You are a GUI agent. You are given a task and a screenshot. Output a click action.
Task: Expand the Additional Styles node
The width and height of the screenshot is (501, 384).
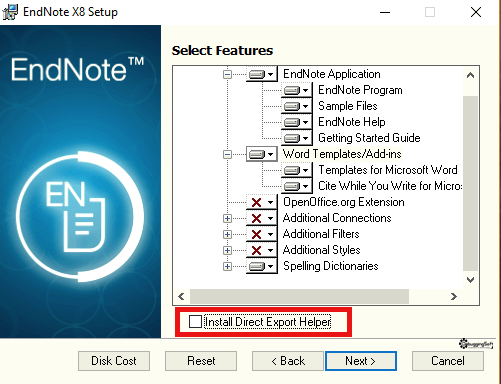point(227,250)
